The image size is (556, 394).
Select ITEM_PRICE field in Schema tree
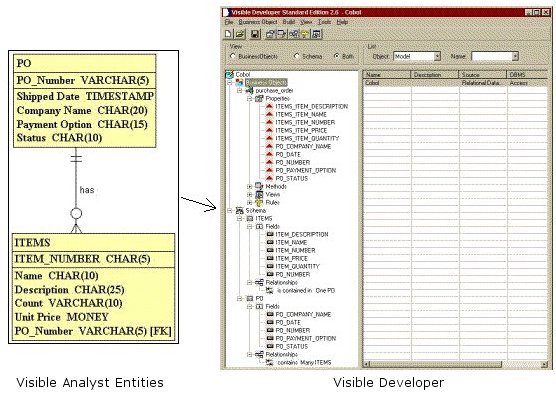tap(291, 259)
